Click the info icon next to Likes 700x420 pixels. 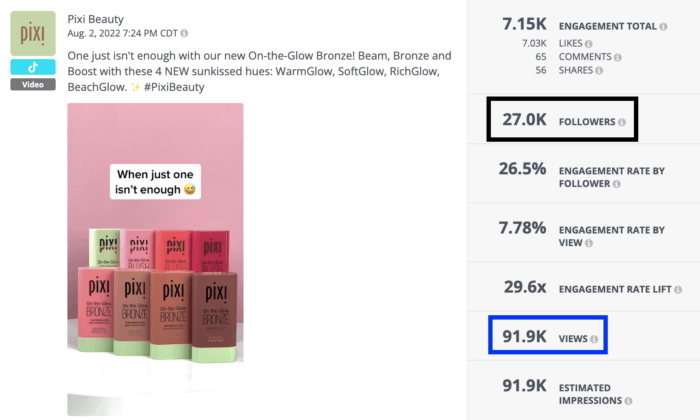click(587, 44)
